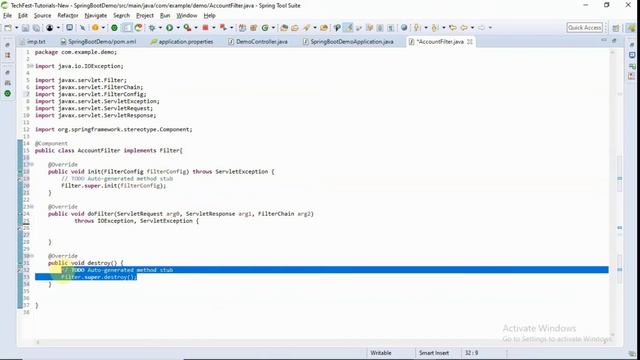Toggle the highlighted icon next to Boot Dashboard
Screen dimensions: 640x360
[127, 28]
